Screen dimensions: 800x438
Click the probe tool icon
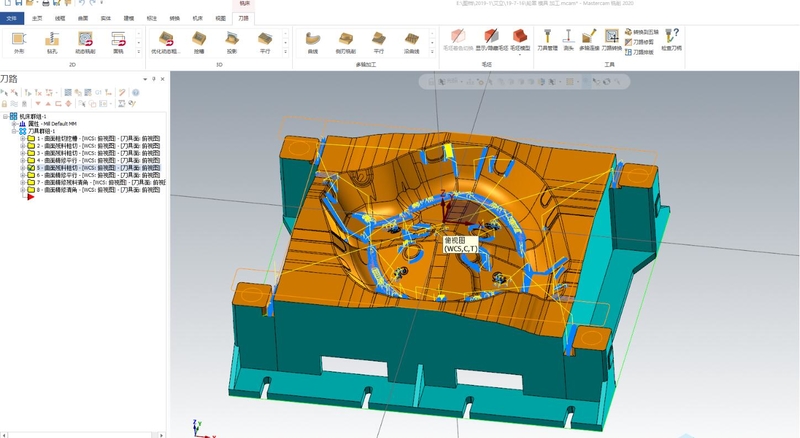(568, 40)
